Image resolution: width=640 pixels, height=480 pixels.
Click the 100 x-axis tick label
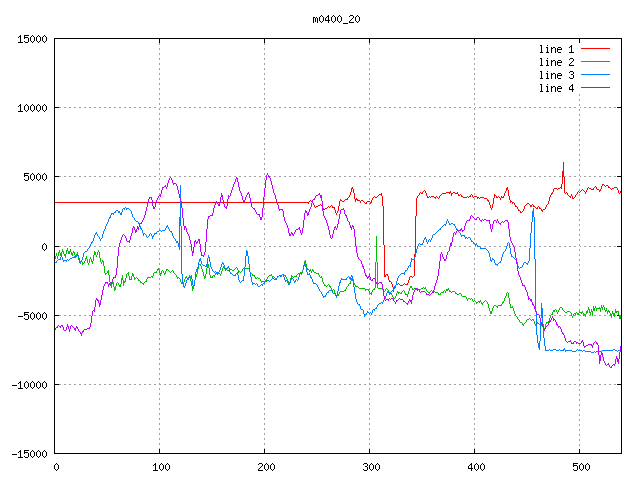coord(160,467)
